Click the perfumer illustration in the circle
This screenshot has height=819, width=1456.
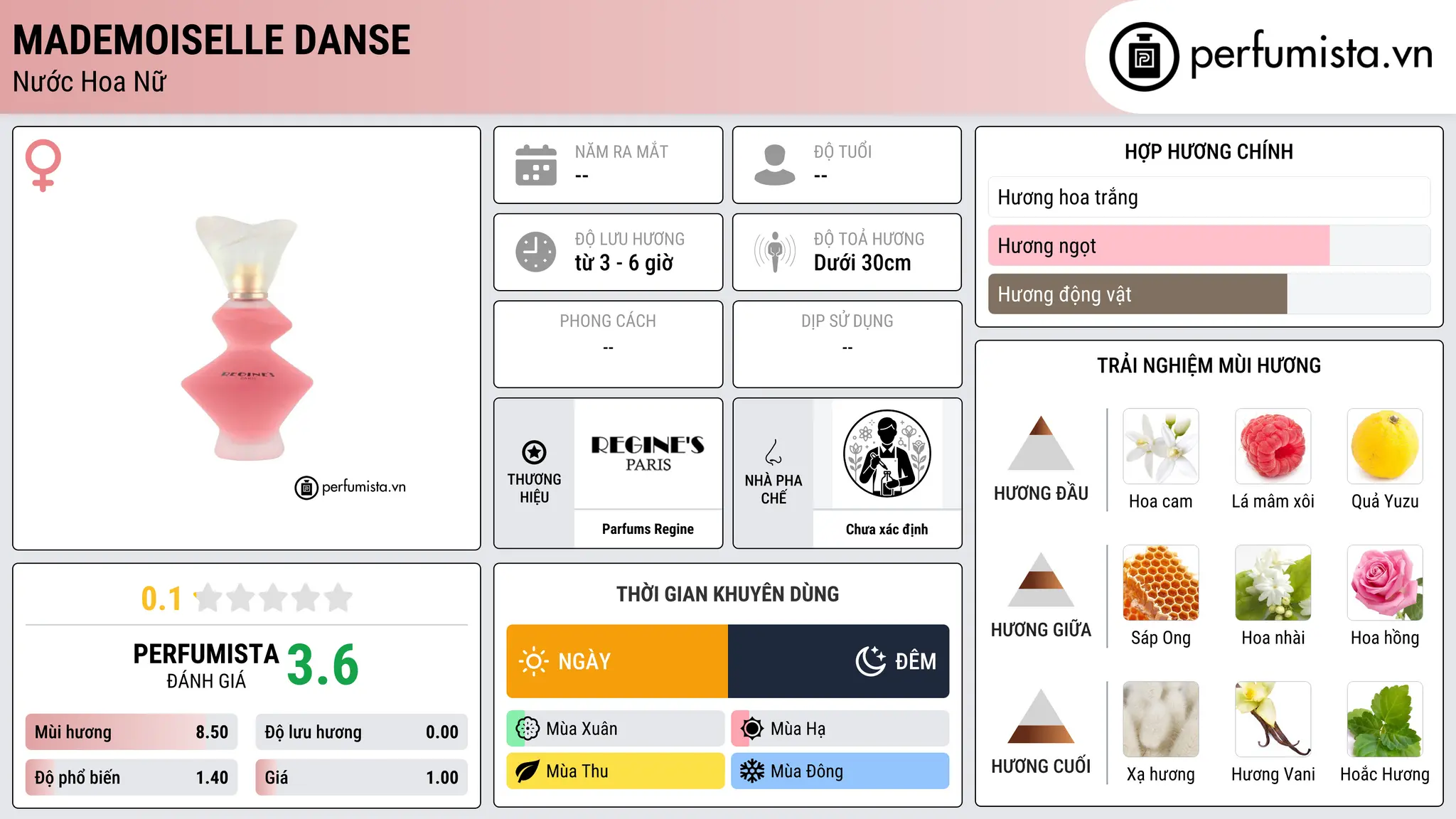(x=887, y=454)
